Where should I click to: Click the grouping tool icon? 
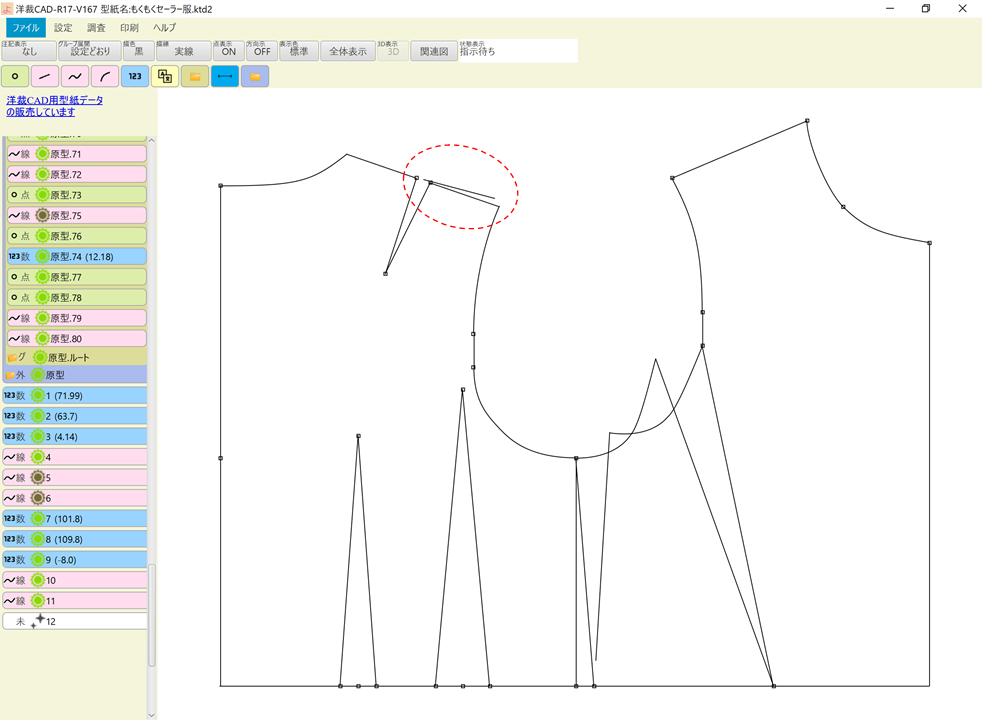pyautogui.click(x=163, y=76)
